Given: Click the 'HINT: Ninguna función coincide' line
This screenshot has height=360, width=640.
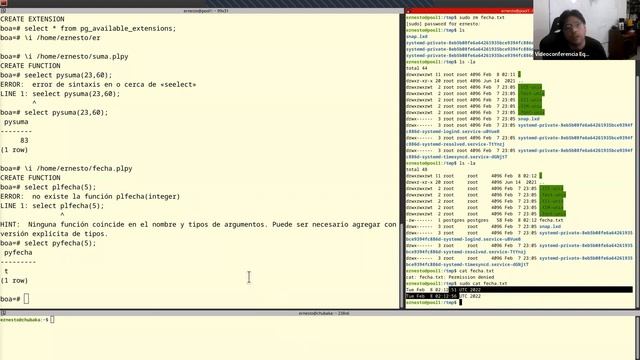Looking at the screenshot, I should click(x=198, y=224).
